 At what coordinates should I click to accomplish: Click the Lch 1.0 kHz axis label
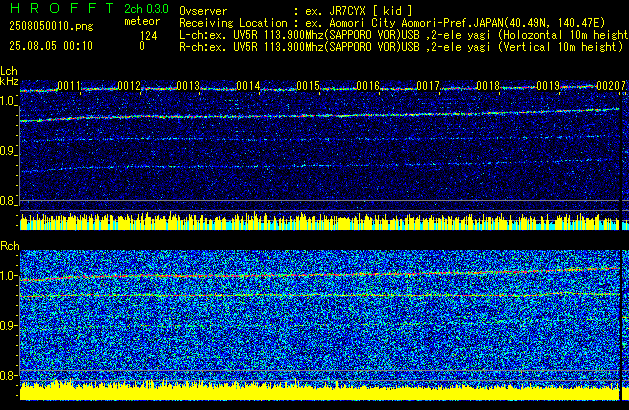[x=8, y=101]
